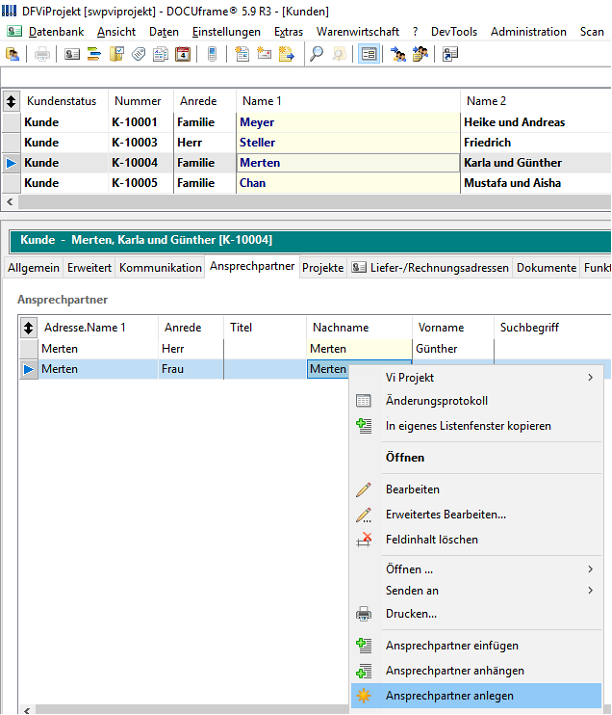Viewport: 612px width, 715px height.
Task: Click the Kundenstatus column header
Action: pyautogui.click(x=65, y=101)
